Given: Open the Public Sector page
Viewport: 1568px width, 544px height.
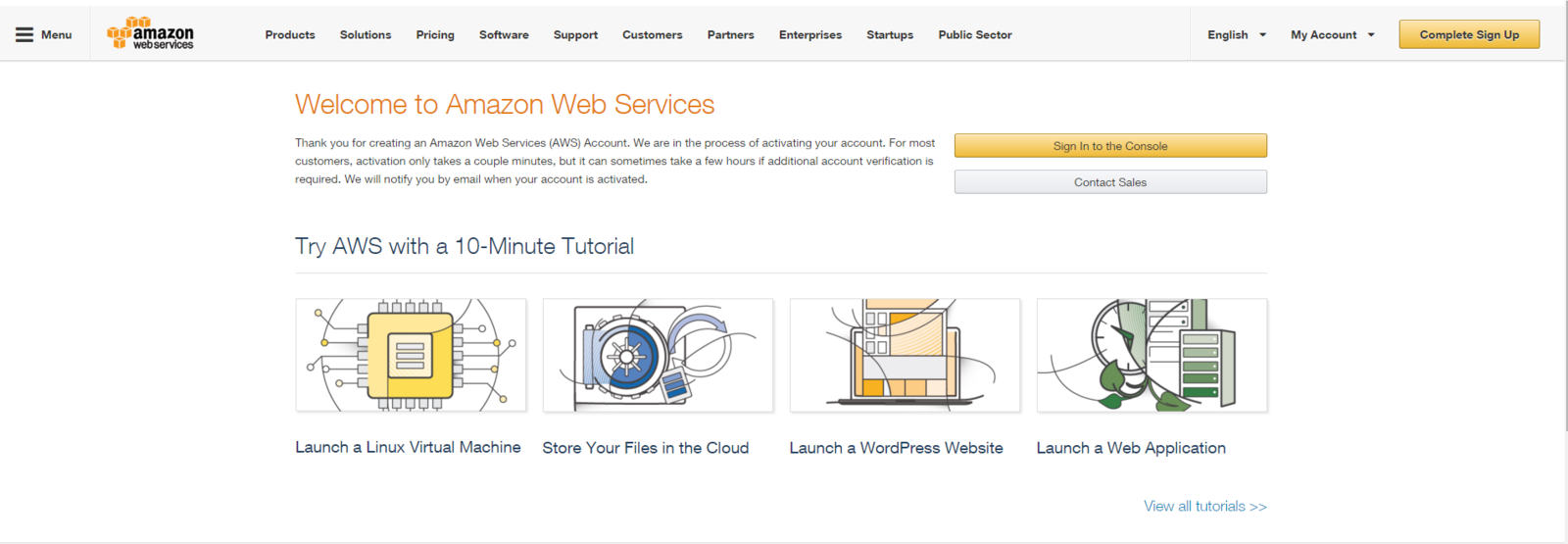Looking at the screenshot, I should 975,35.
